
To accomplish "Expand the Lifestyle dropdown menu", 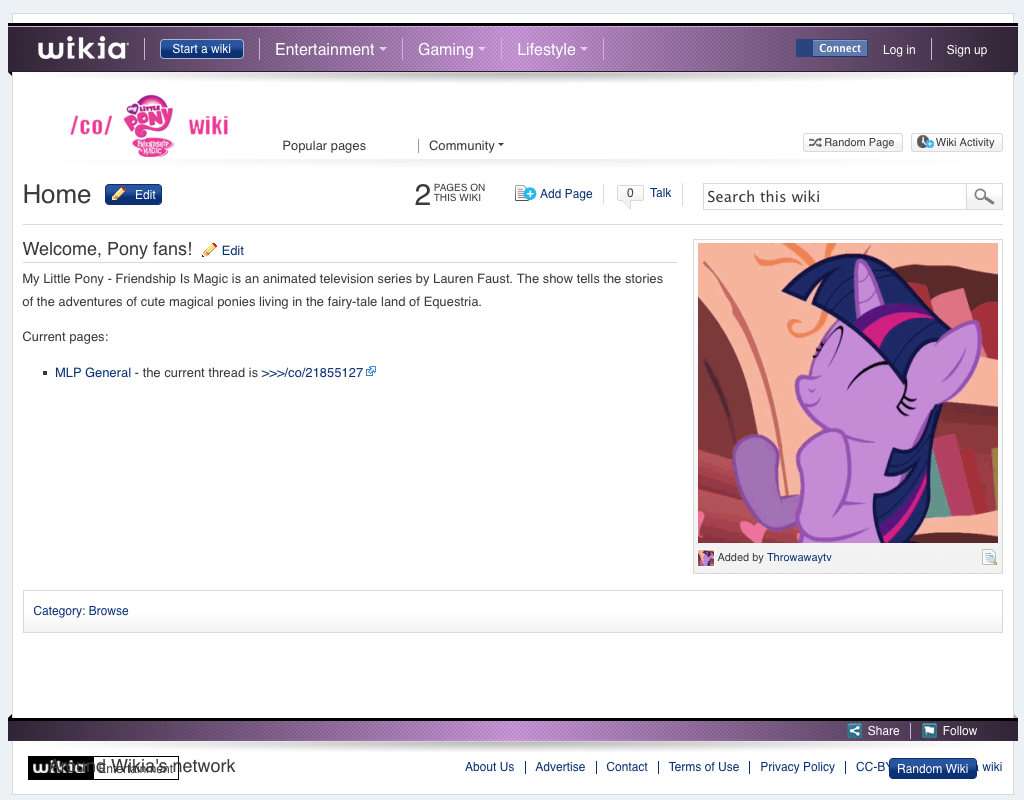I will 552,49.
